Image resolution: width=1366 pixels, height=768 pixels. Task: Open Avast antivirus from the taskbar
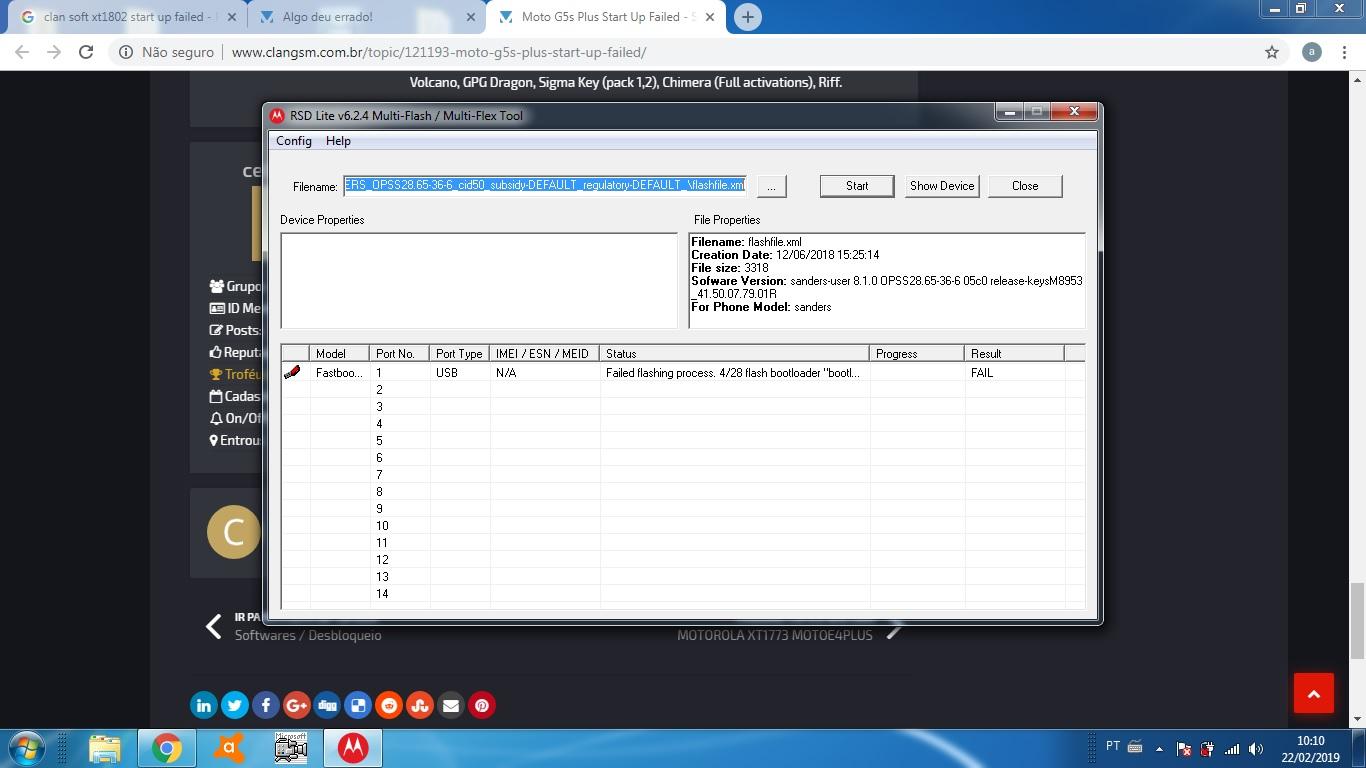pos(229,748)
